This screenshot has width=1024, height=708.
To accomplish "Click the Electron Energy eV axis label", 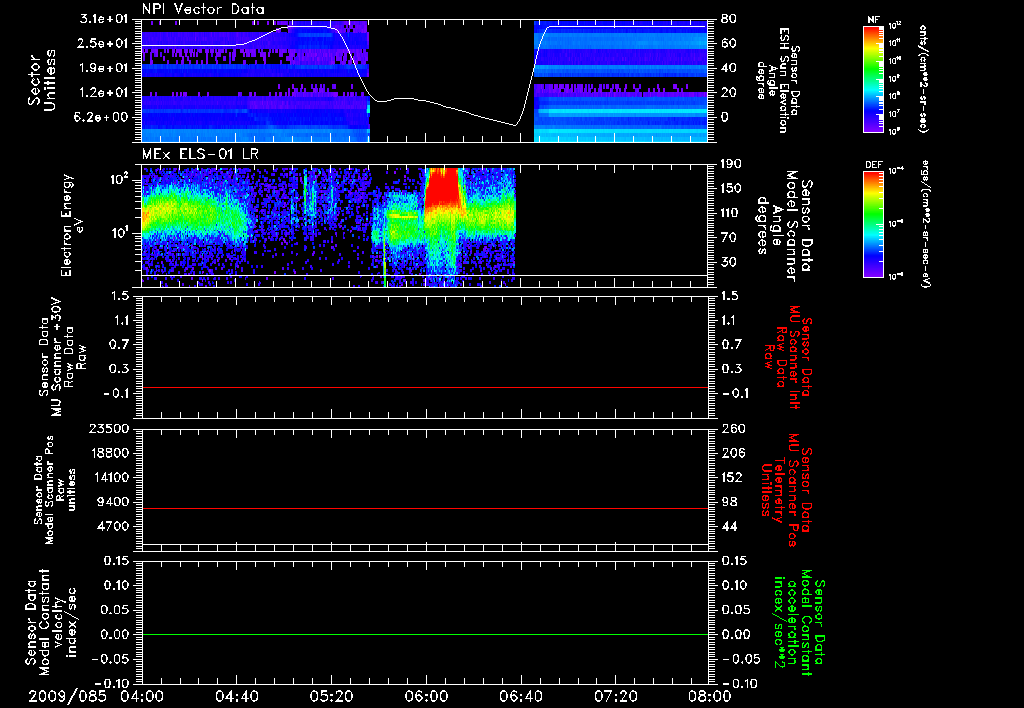I will (72, 225).
